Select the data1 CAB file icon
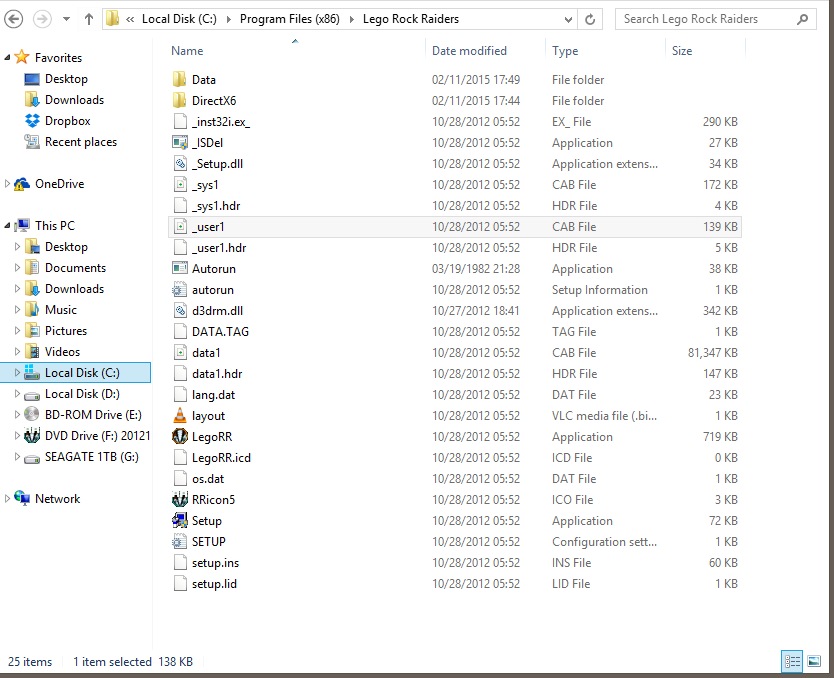The width and height of the screenshot is (834, 678). tap(180, 353)
